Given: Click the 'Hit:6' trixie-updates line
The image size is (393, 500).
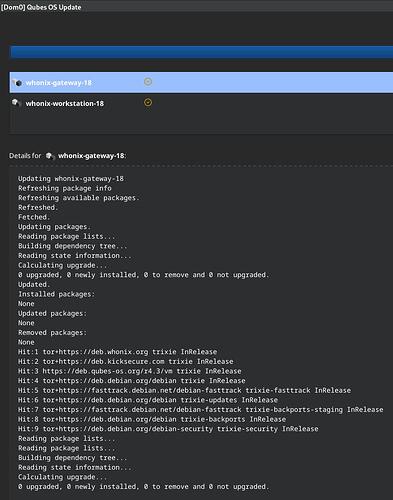Looking at the screenshot, I should click(x=148, y=400).
